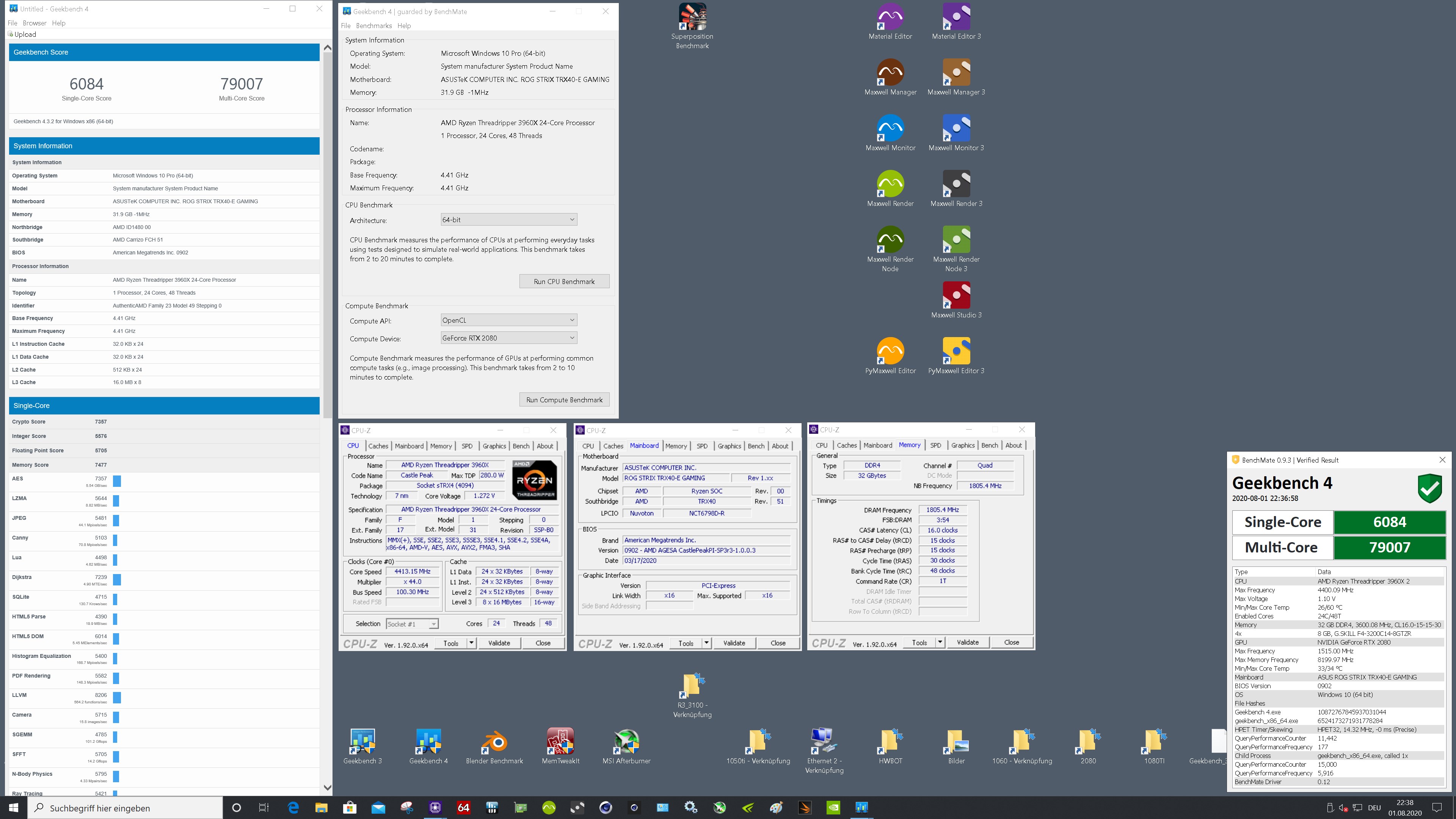Open Windows Start menu
The height and width of the screenshot is (819, 1456).
click(14, 808)
